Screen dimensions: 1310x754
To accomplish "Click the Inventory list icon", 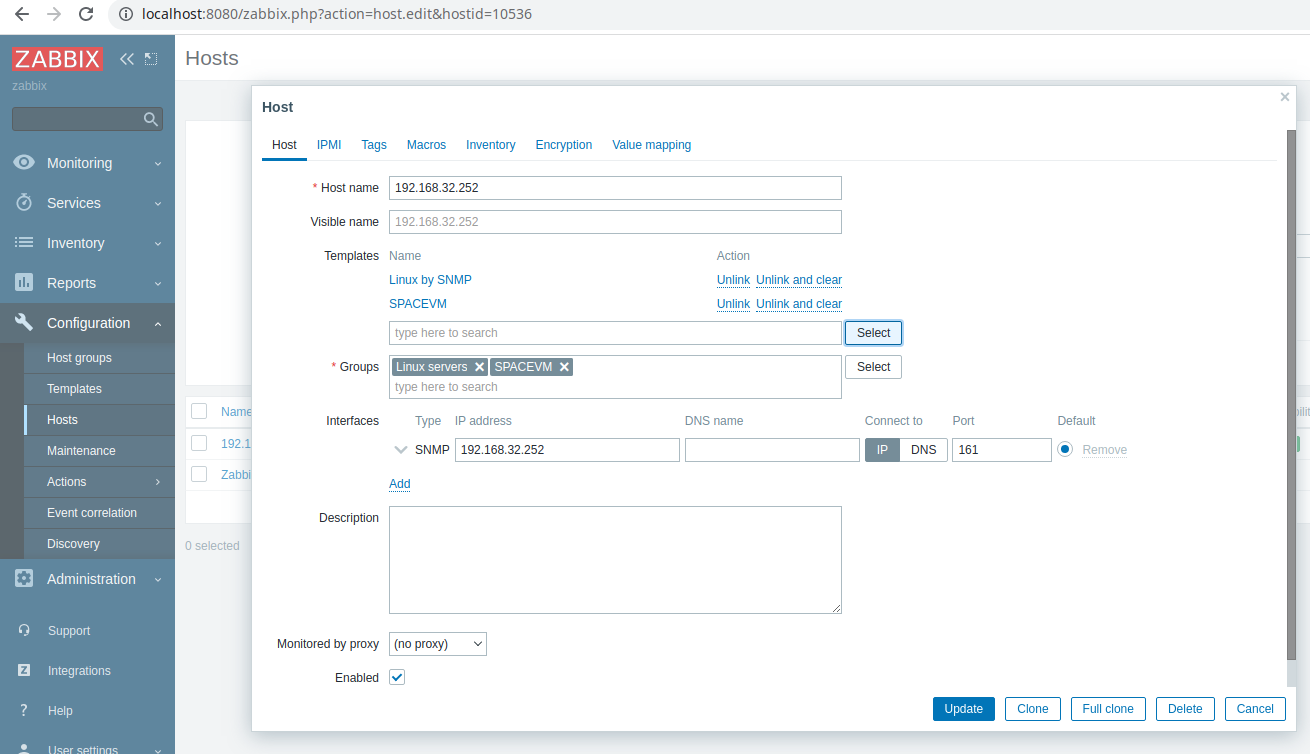I will click(24, 243).
